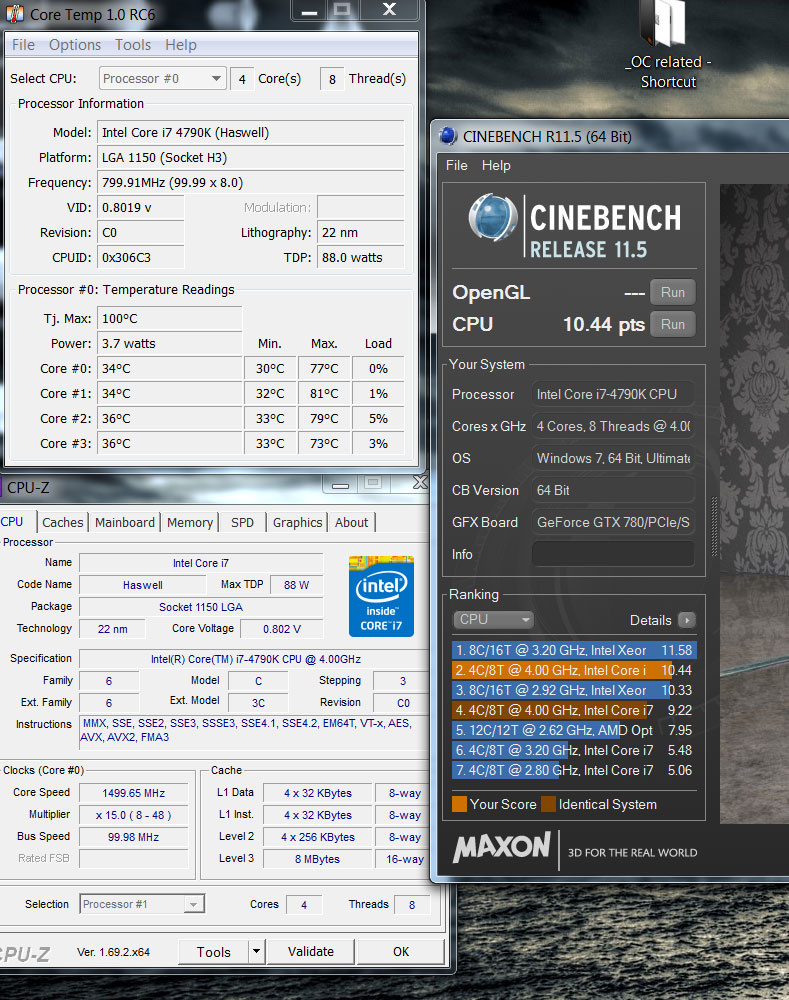This screenshot has height=1000, width=789.
Task: Click the Model field Intel Core i7 4790K
Action: [251, 133]
